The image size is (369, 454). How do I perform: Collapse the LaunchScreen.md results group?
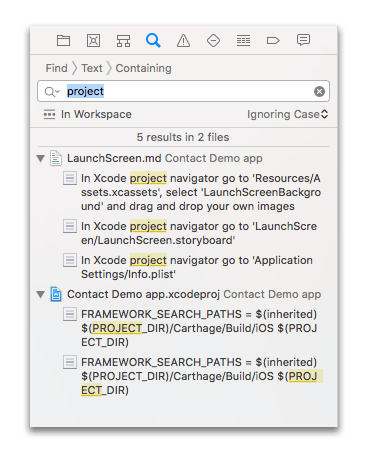pos(41,158)
